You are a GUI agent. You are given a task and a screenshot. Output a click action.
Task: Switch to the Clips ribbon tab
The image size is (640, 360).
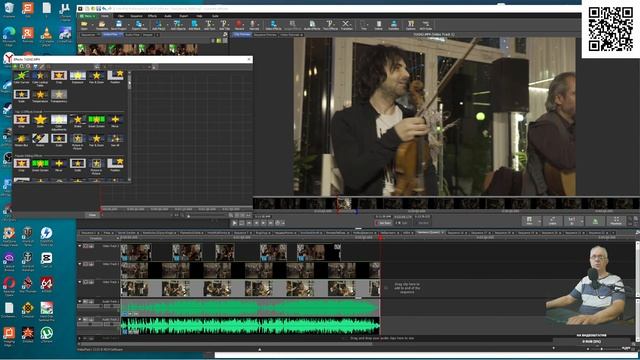pos(121,16)
